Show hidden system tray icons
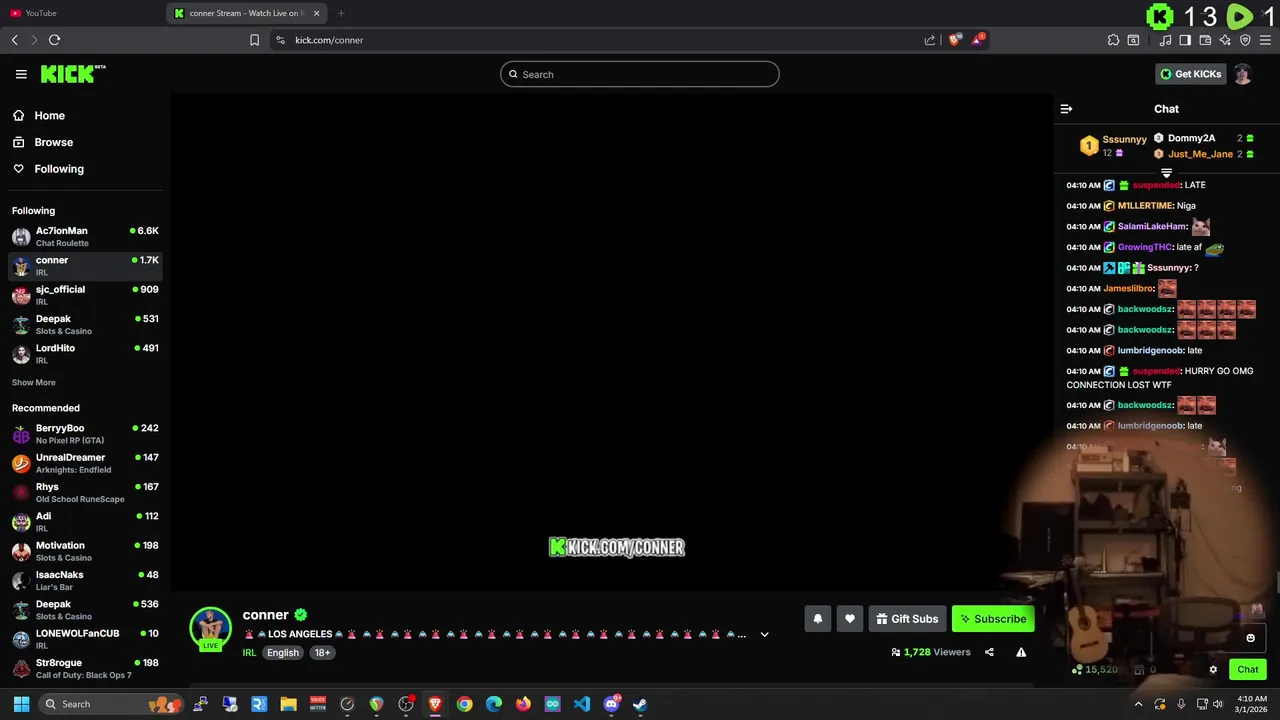This screenshot has width=1280, height=720. tap(1138, 704)
